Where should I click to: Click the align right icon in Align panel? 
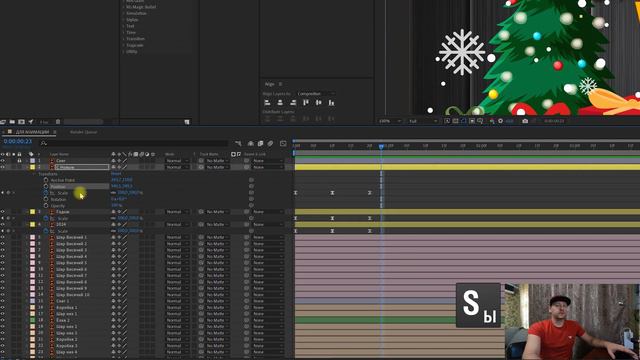pyautogui.click(x=293, y=102)
